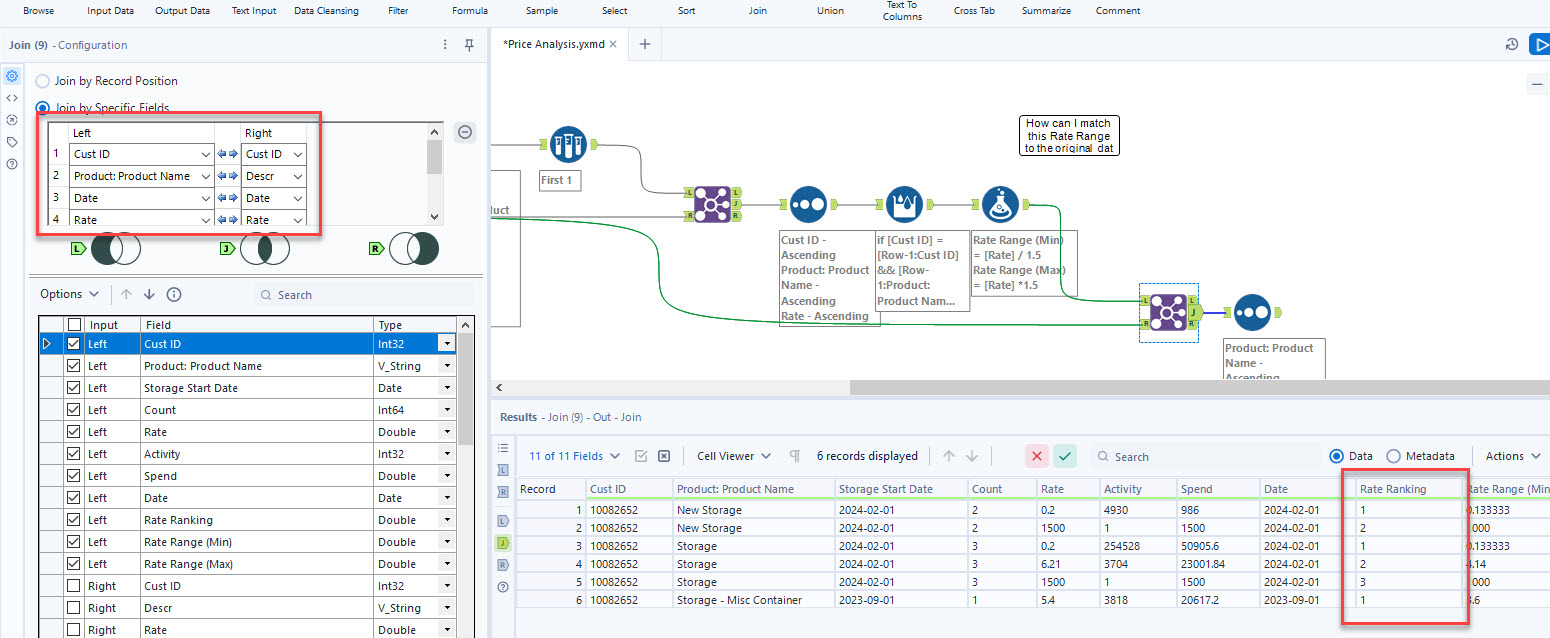Screen dimensions: 1550x638
Task: Open the XML view in the configuration sidebar
Action: (x=12, y=97)
